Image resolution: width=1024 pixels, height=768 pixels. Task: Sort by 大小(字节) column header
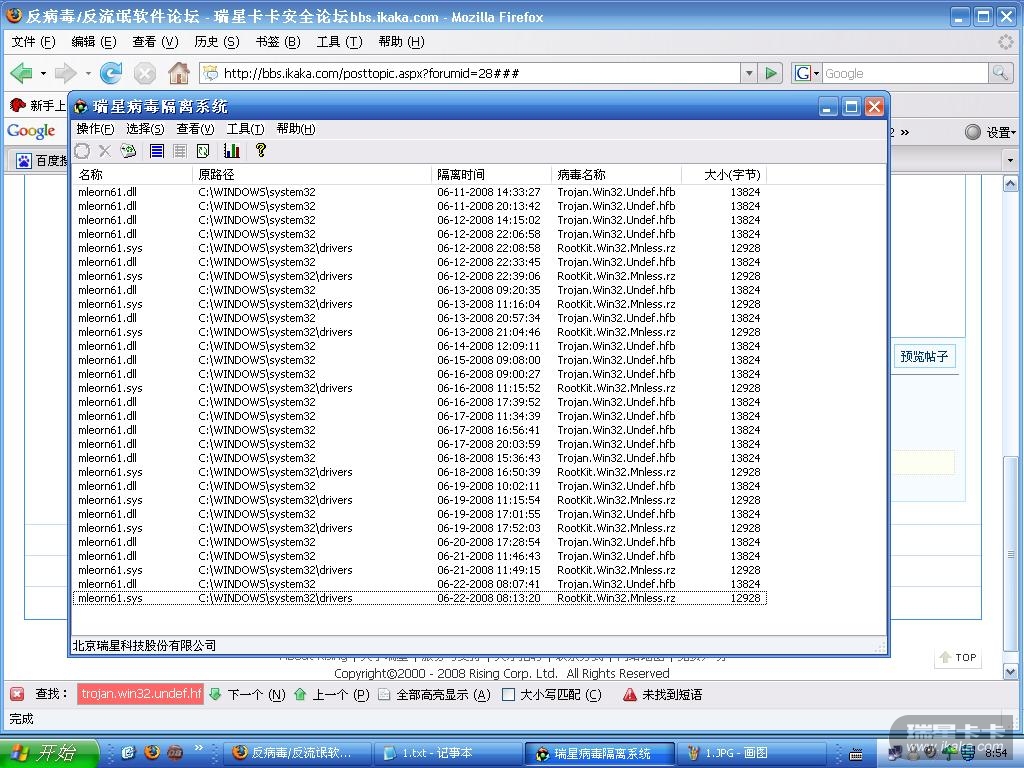click(x=724, y=174)
